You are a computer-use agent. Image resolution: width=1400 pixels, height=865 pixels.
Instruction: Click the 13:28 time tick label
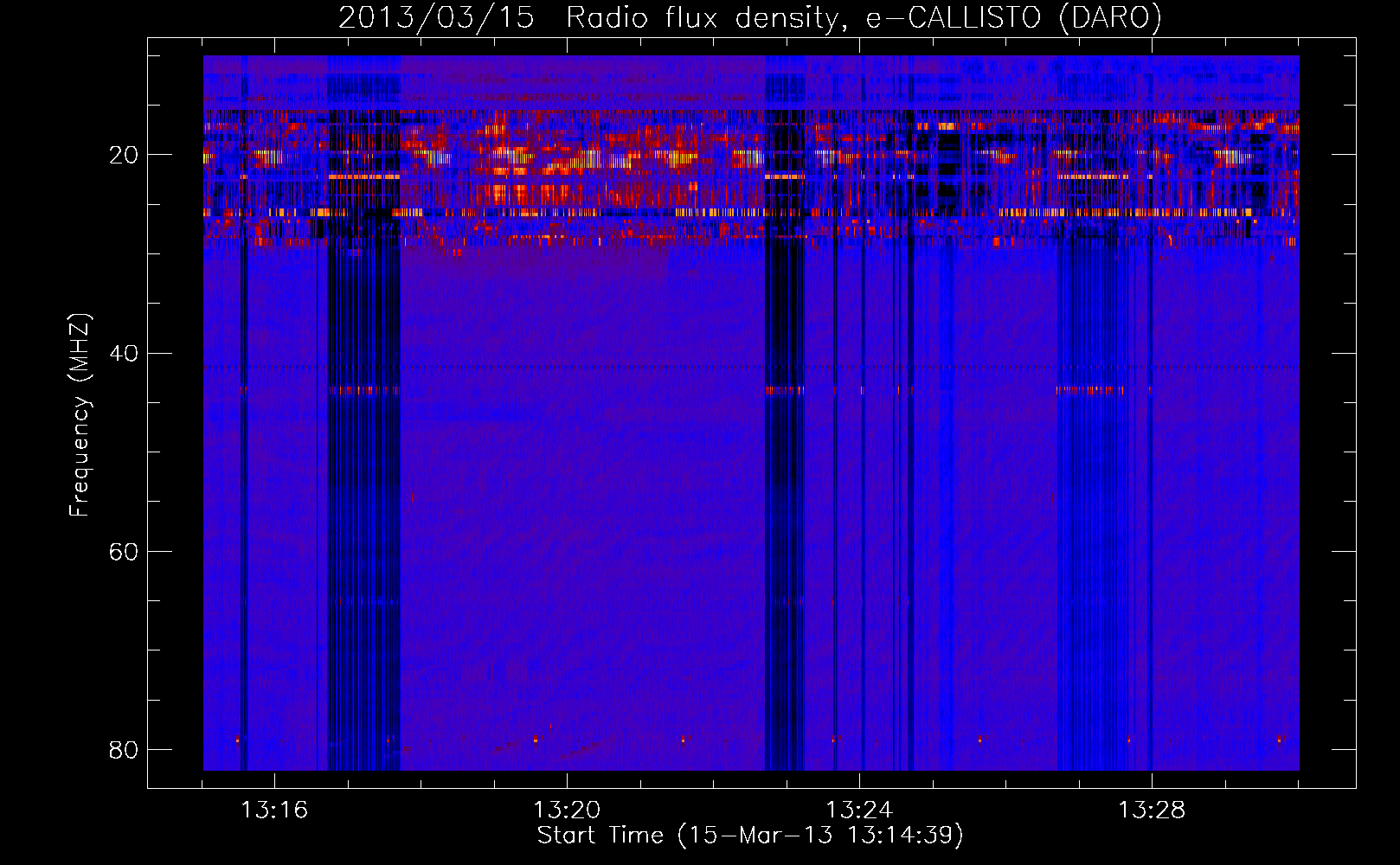tap(1152, 811)
